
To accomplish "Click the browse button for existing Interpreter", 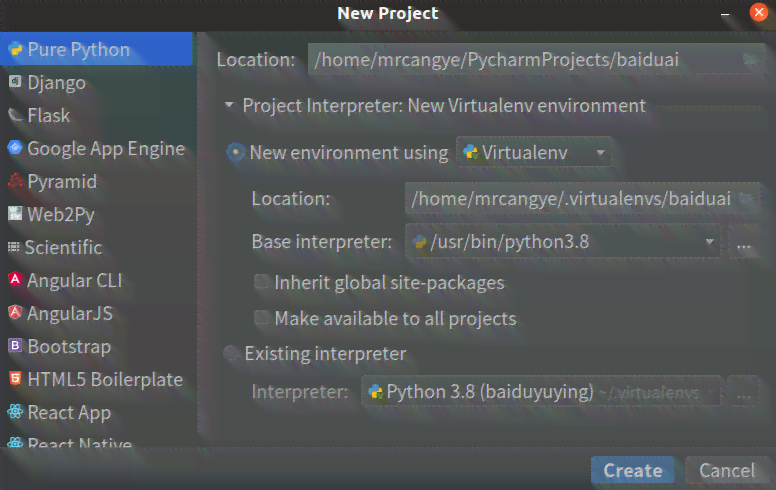I will (x=743, y=392).
